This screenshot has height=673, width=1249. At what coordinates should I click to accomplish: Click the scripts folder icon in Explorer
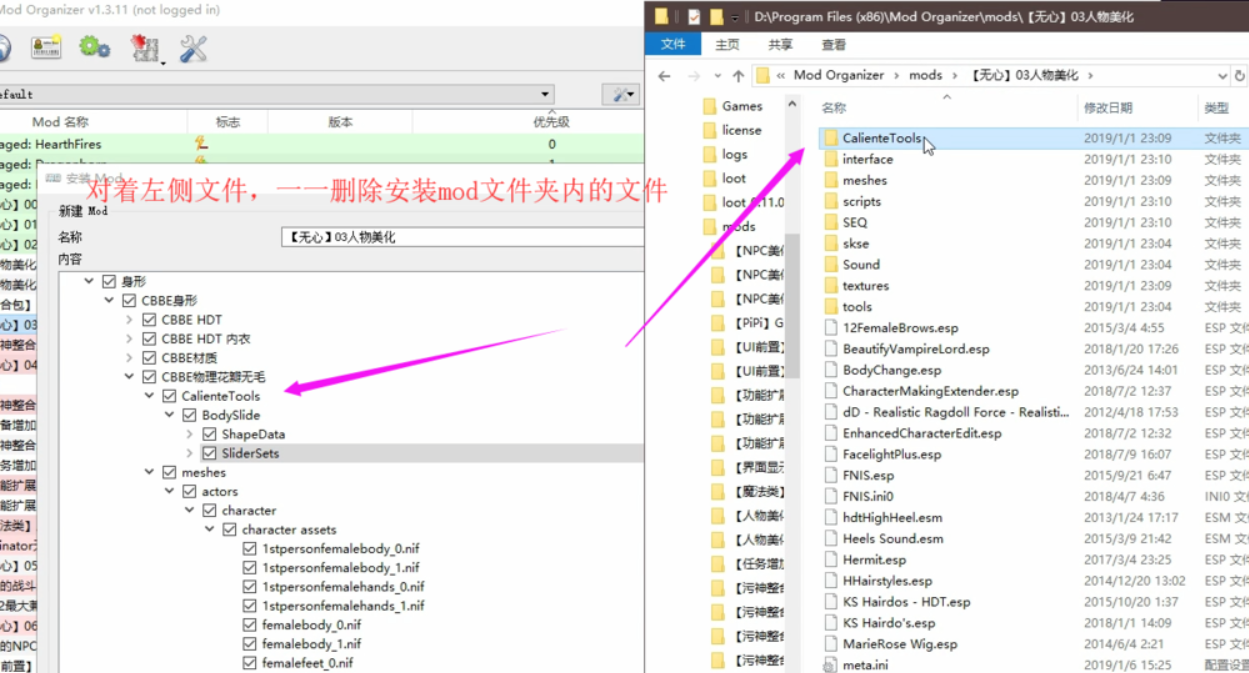[x=830, y=201]
